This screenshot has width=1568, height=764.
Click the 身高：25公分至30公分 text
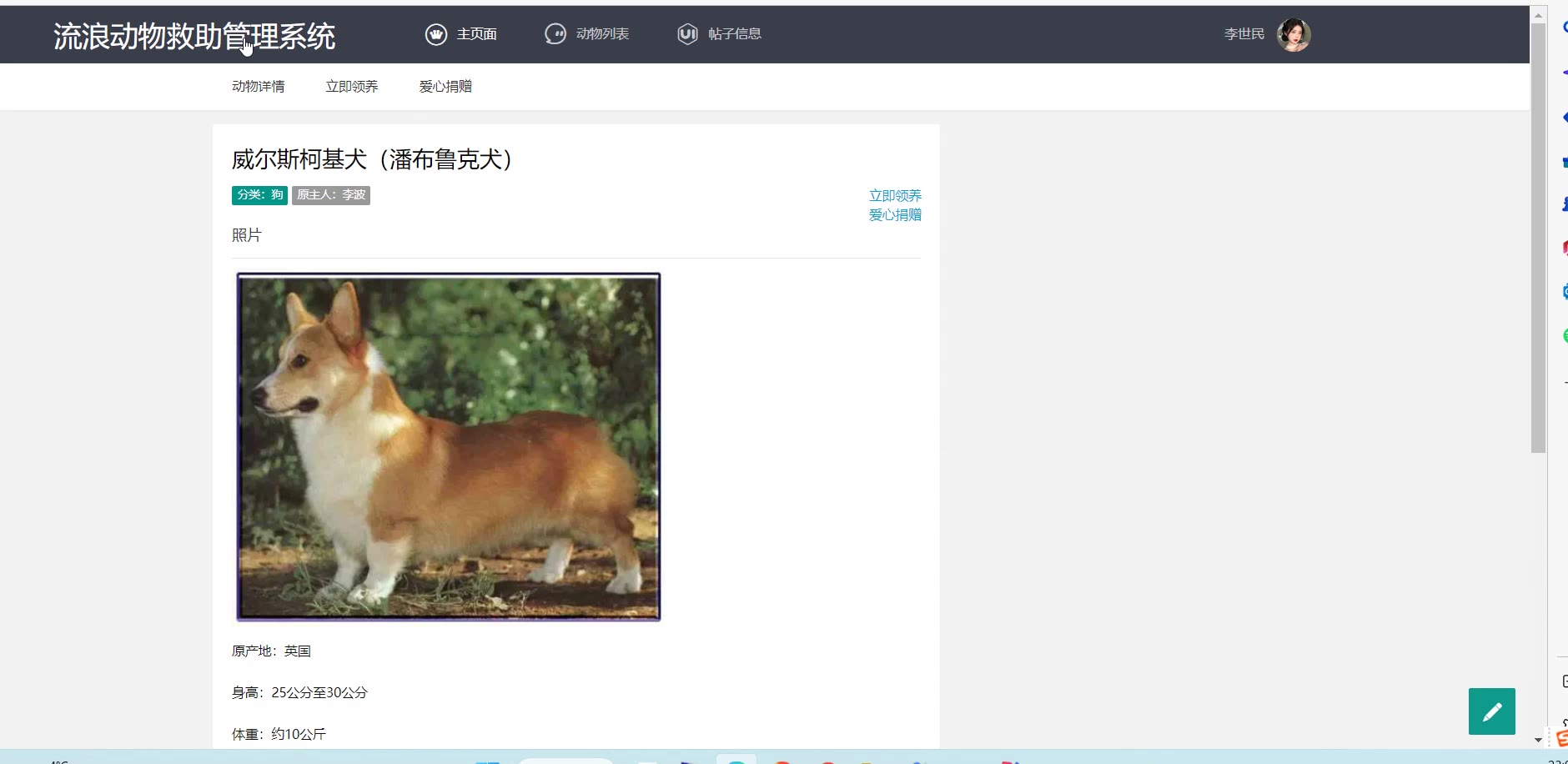coord(299,693)
